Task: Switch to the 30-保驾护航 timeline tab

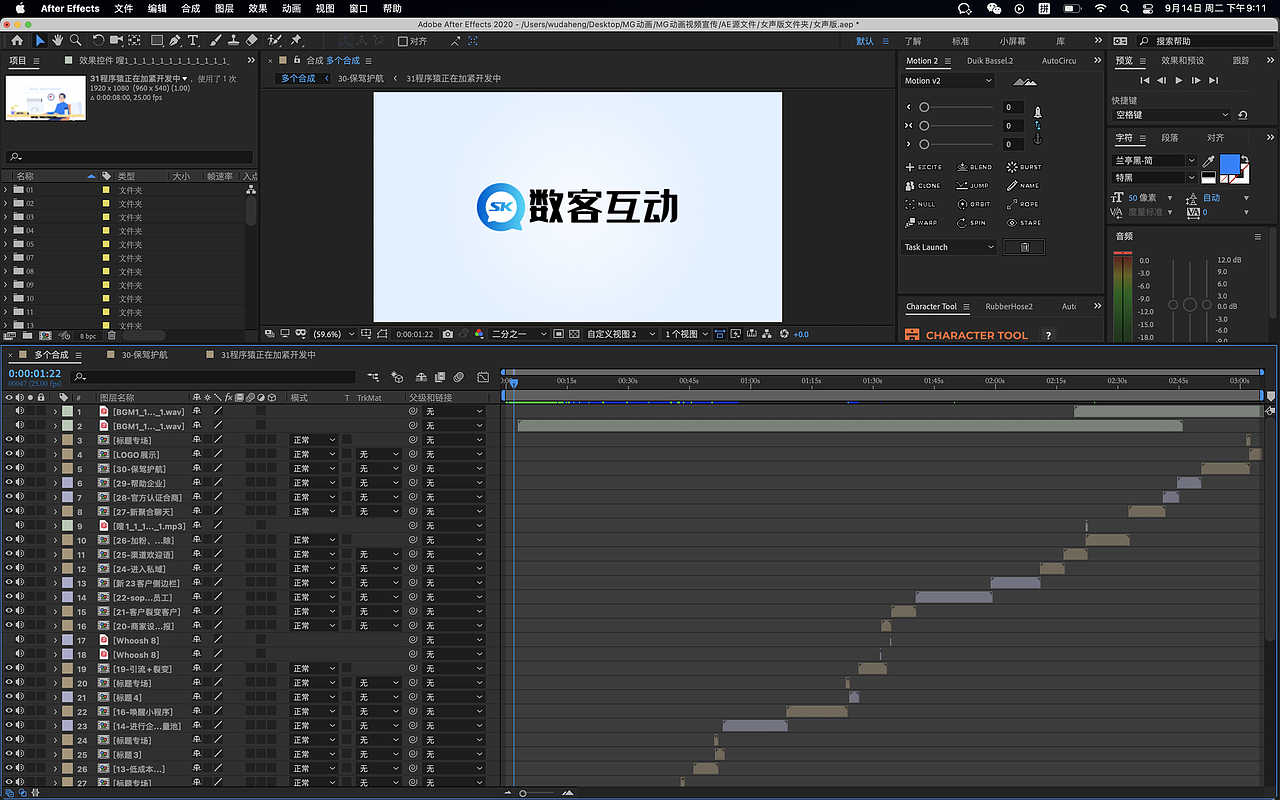Action: pos(145,354)
